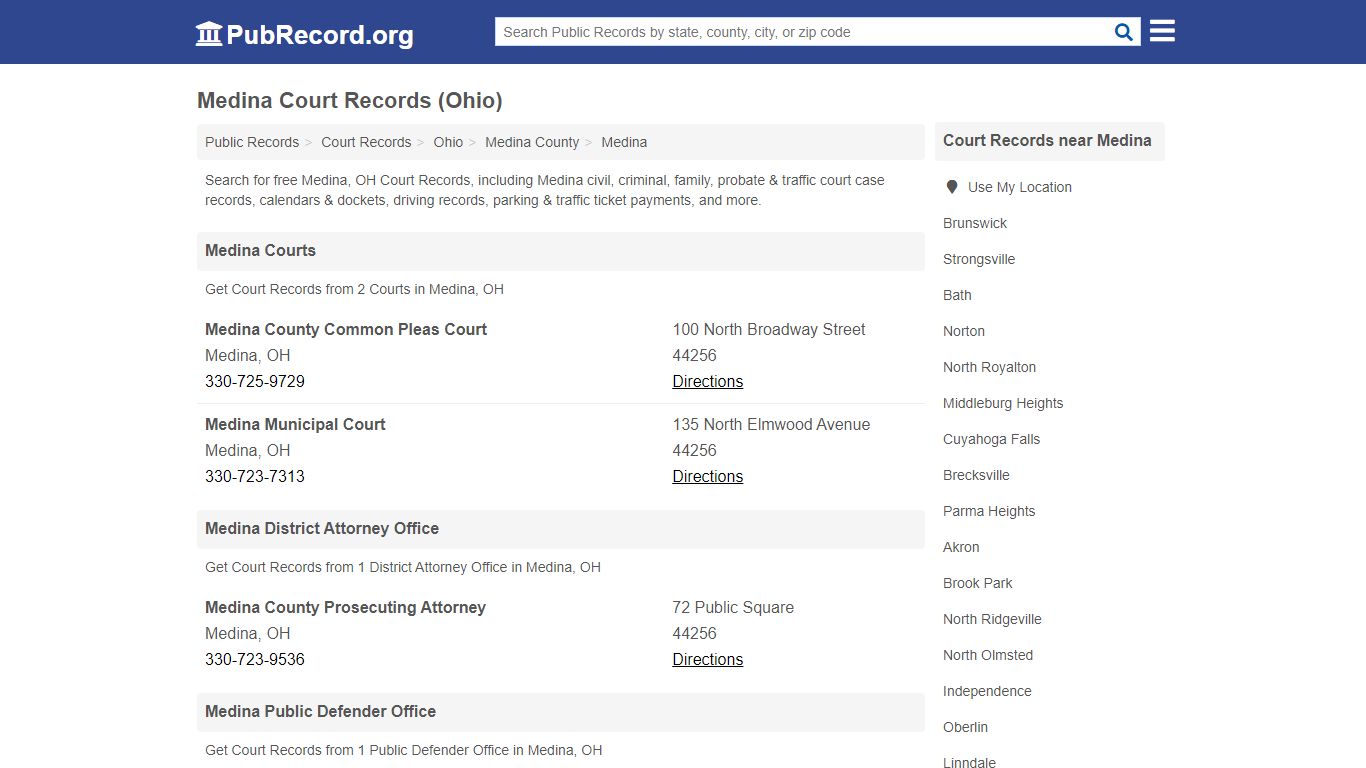Open North Ridgeville court records

pyautogui.click(x=992, y=619)
